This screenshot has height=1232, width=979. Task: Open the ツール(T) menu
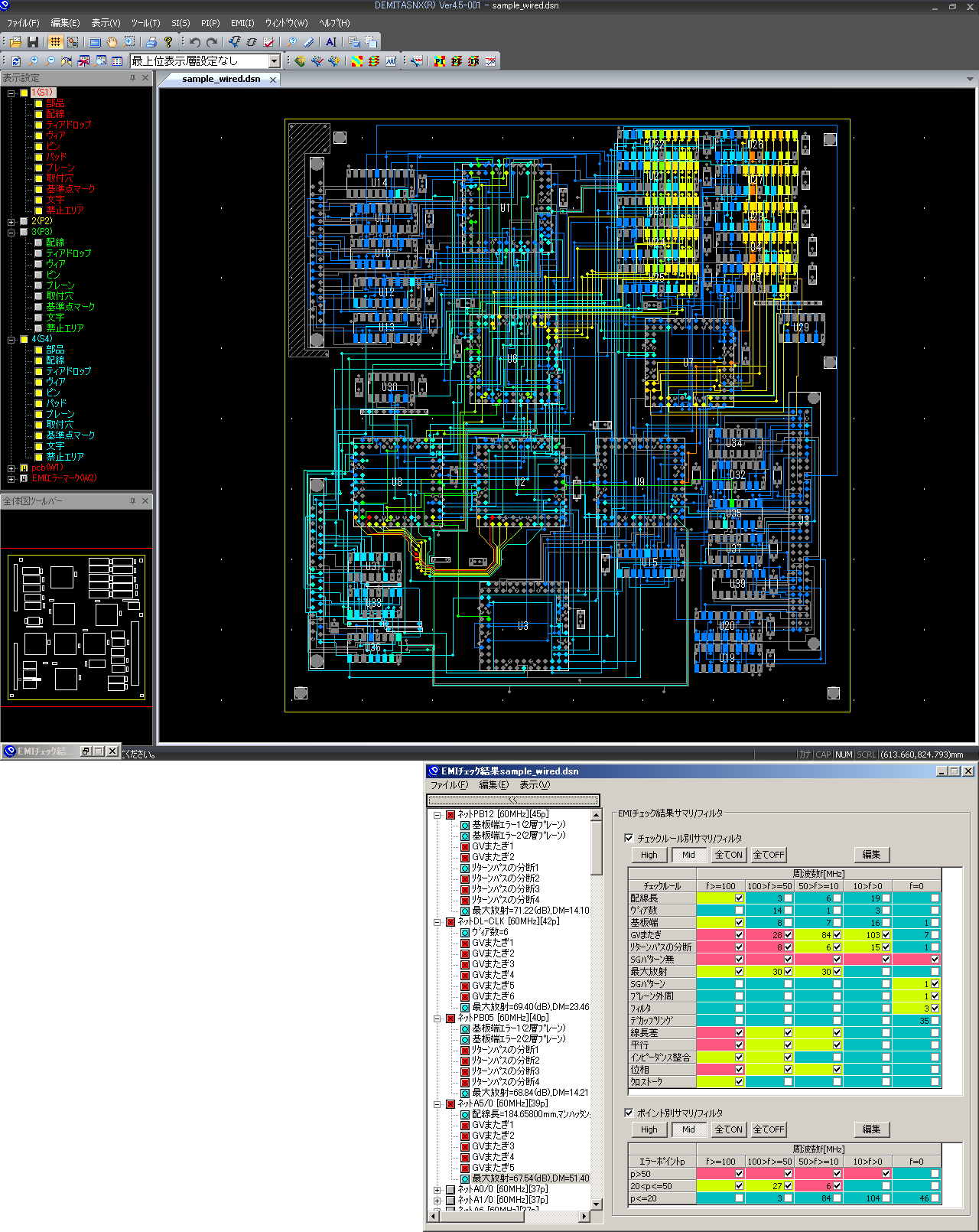(145, 23)
